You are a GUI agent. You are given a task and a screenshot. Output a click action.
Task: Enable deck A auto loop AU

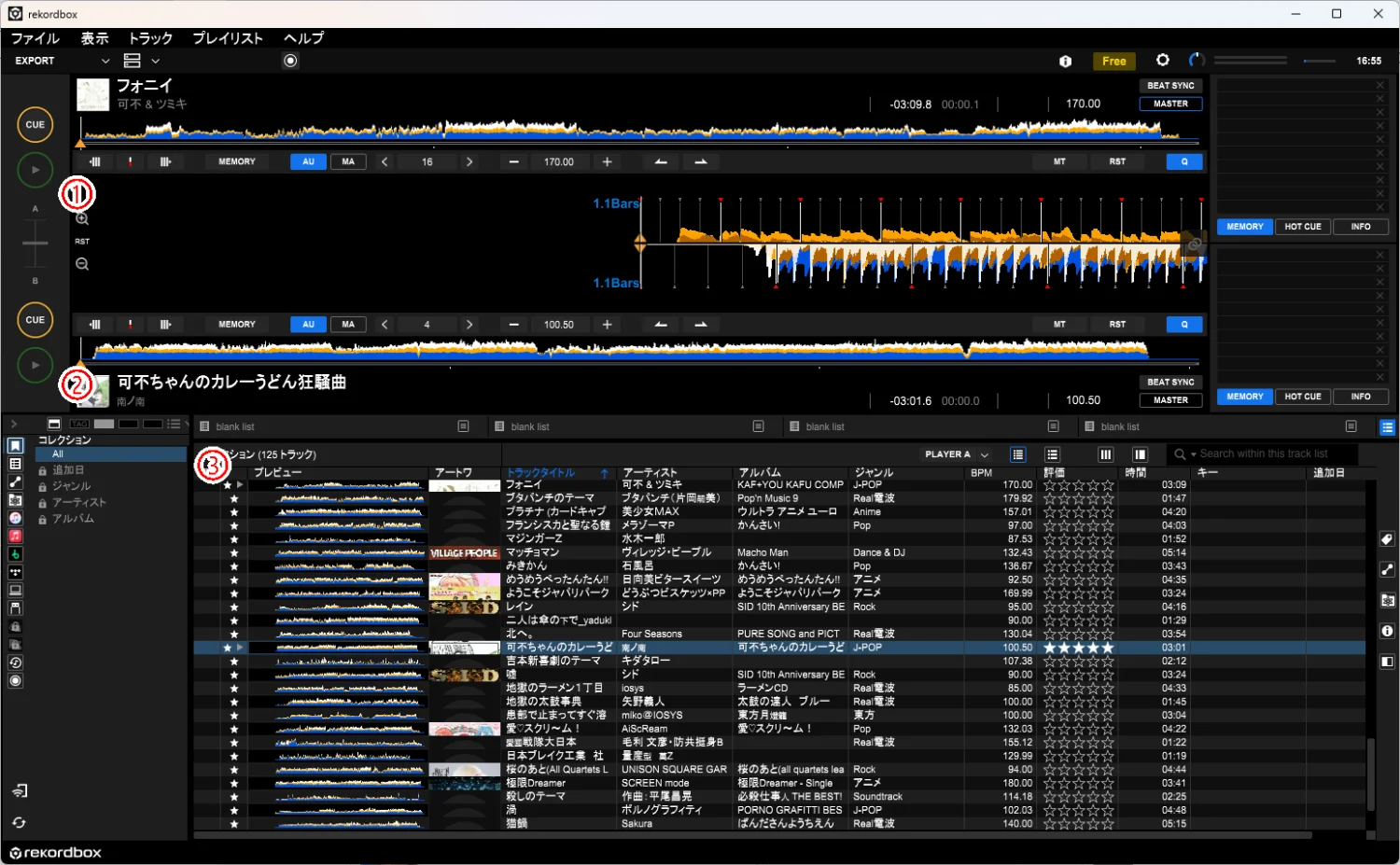308,161
